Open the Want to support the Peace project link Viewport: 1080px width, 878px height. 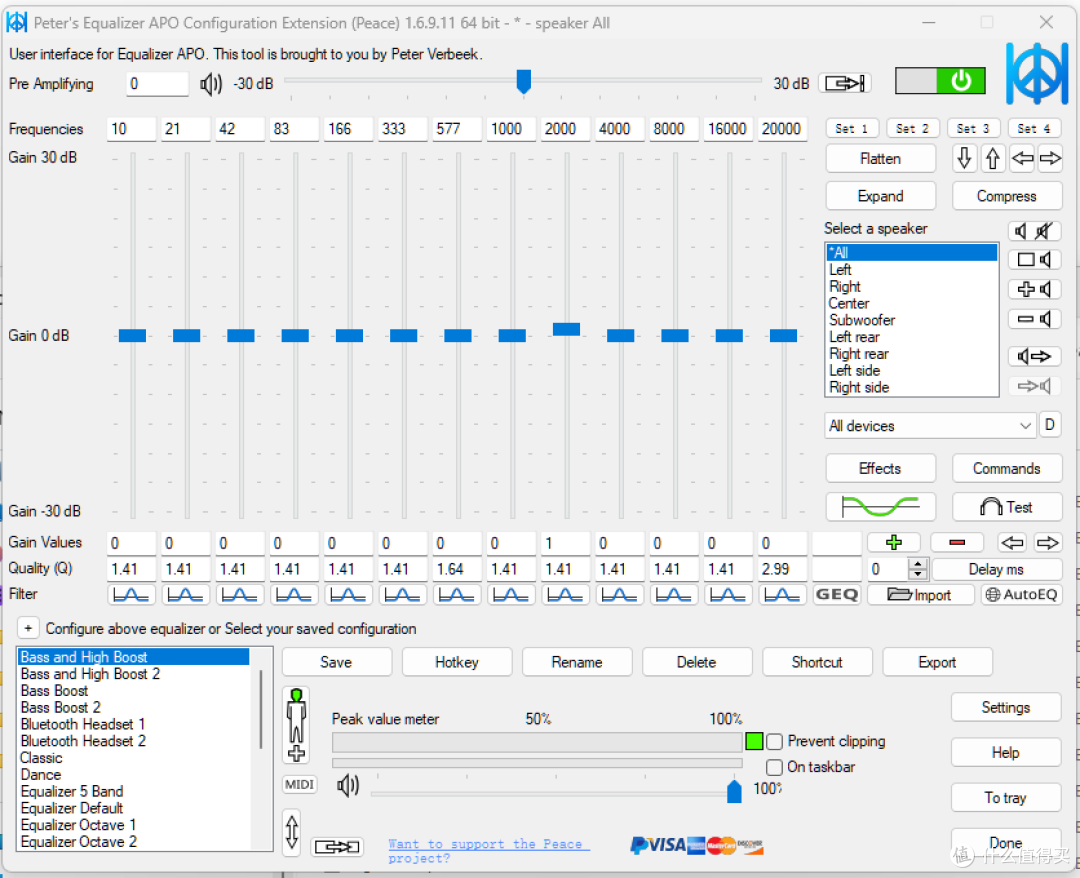[488, 850]
